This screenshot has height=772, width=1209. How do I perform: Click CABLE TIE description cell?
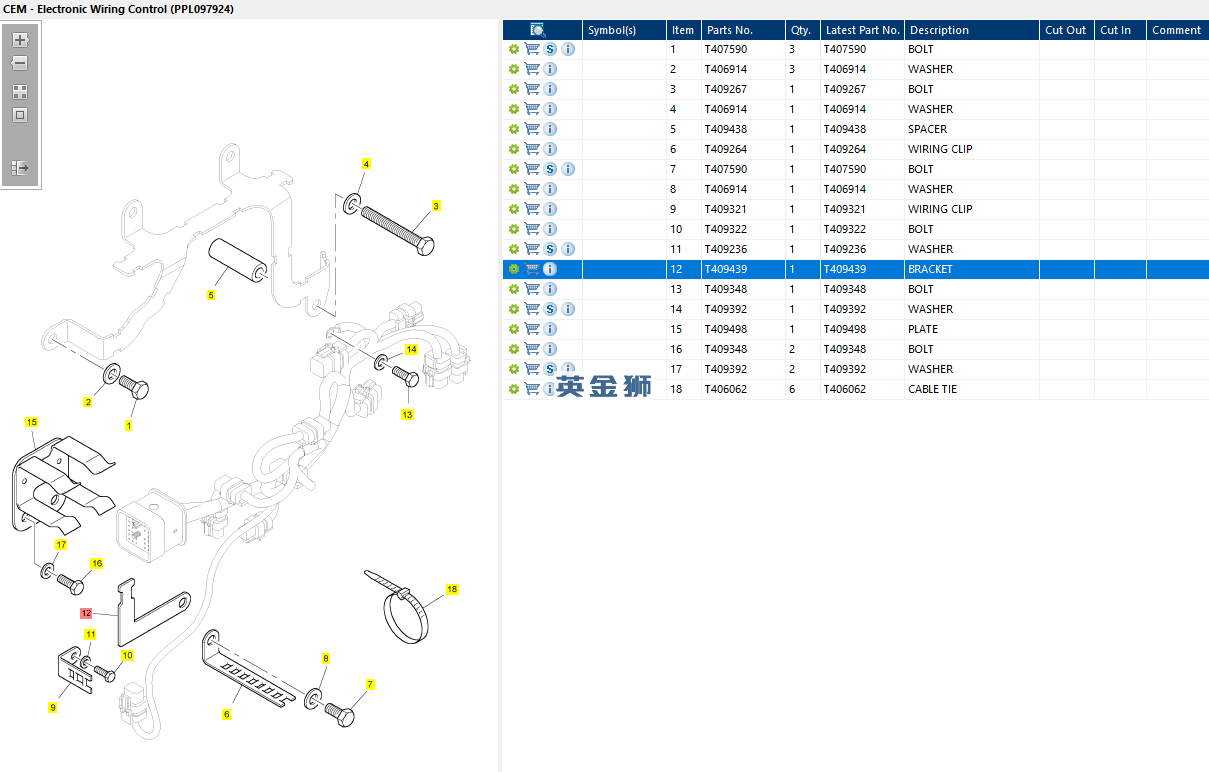tap(932, 389)
